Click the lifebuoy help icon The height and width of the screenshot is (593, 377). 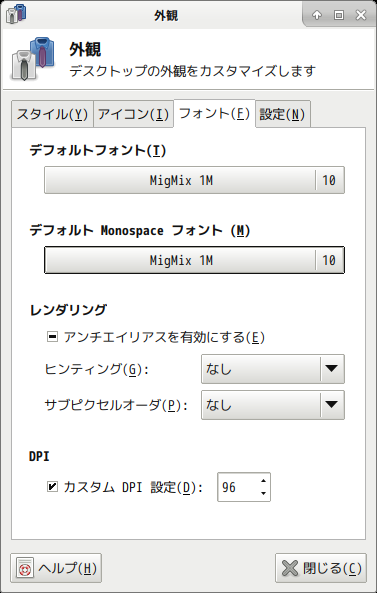(x=25, y=568)
